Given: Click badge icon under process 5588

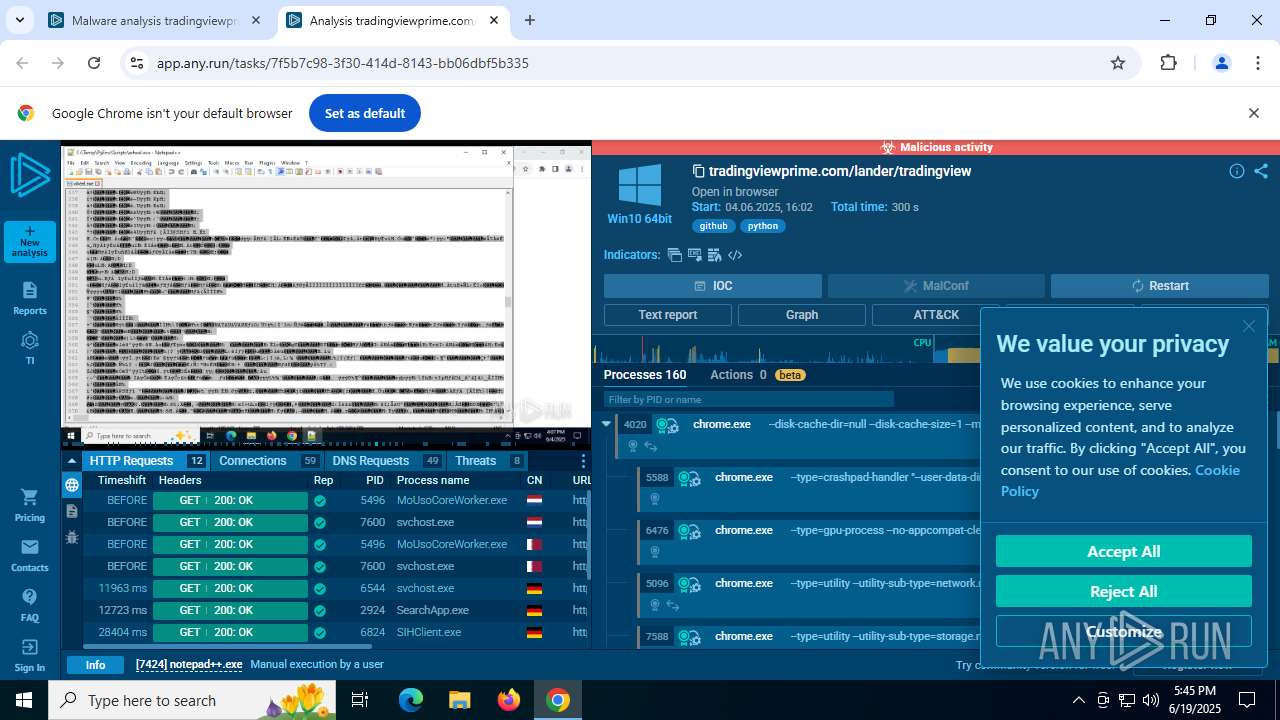Looking at the screenshot, I should tap(655, 499).
